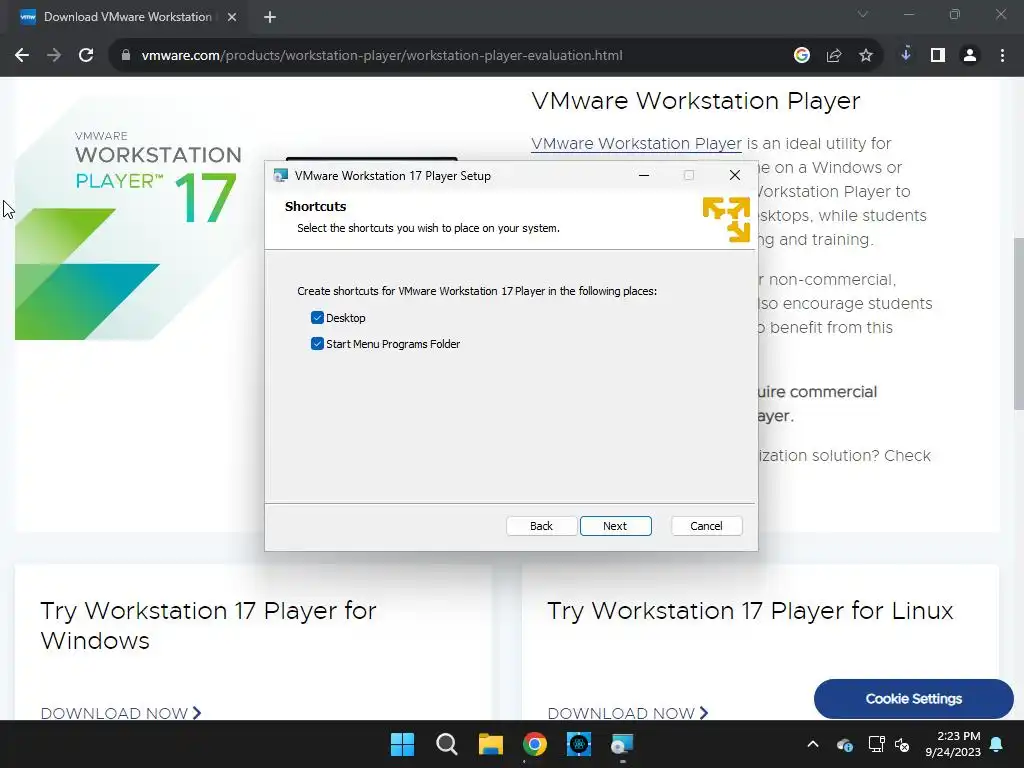Click DOWNLOAD NOW for Linux
The height and width of the screenshot is (768, 1024).
(628, 713)
